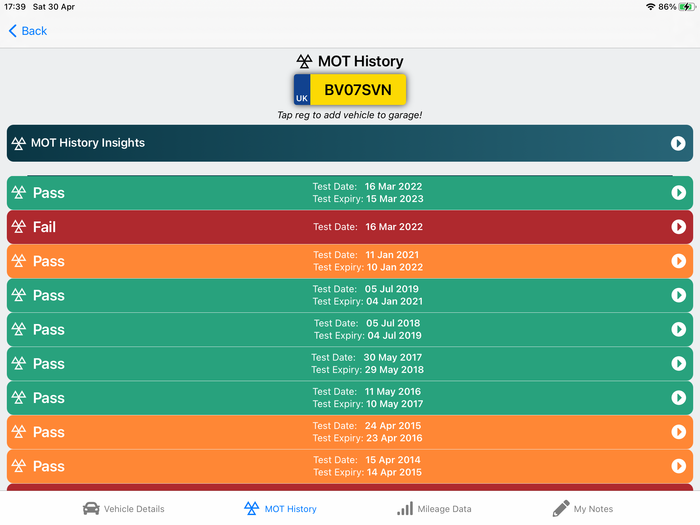Open arrow for Fail test 16 Mar 2022
Image resolution: width=700 pixels, height=525 pixels.
pyautogui.click(x=678, y=227)
